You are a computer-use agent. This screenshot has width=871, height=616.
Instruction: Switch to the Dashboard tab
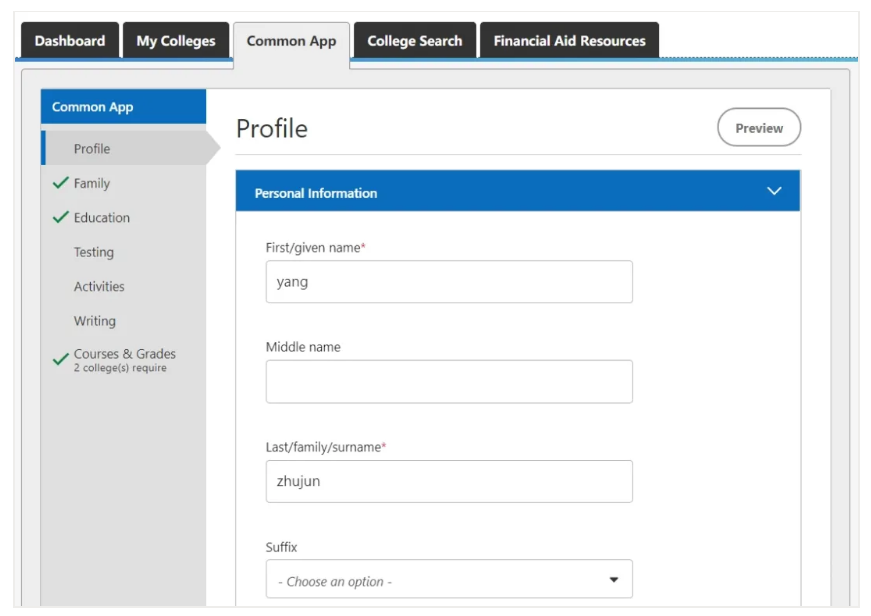(70, 41)
